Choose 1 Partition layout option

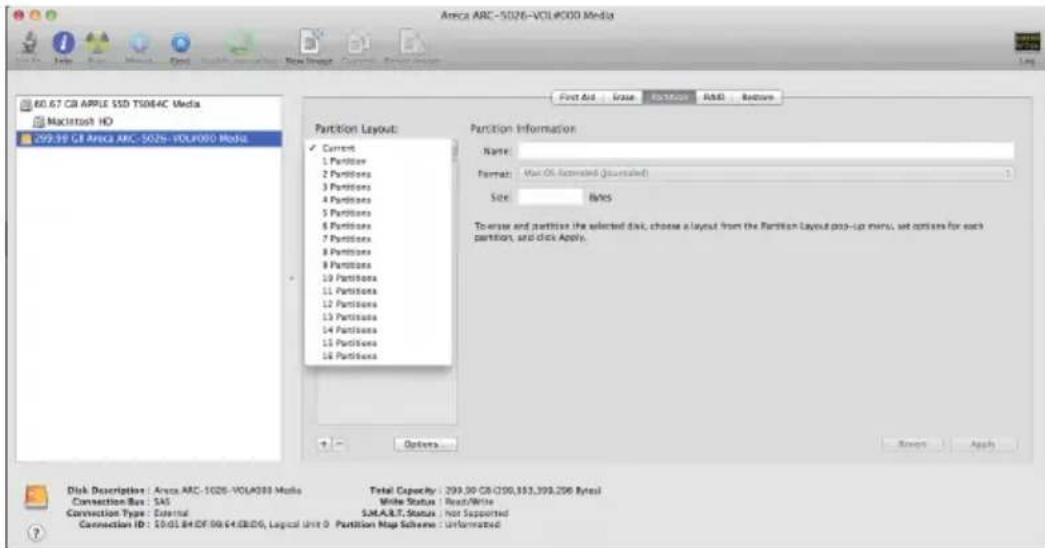click(379, 161)
